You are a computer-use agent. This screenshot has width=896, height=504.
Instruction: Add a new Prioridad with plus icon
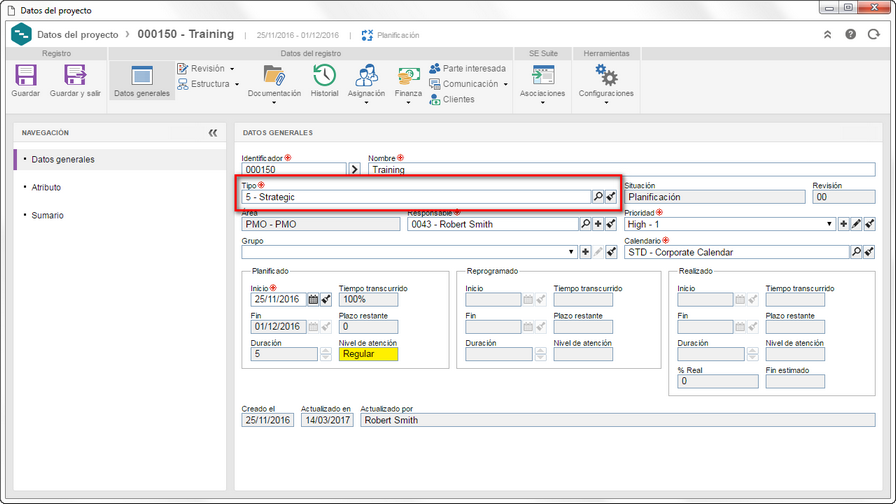click(x=843, y=224)
